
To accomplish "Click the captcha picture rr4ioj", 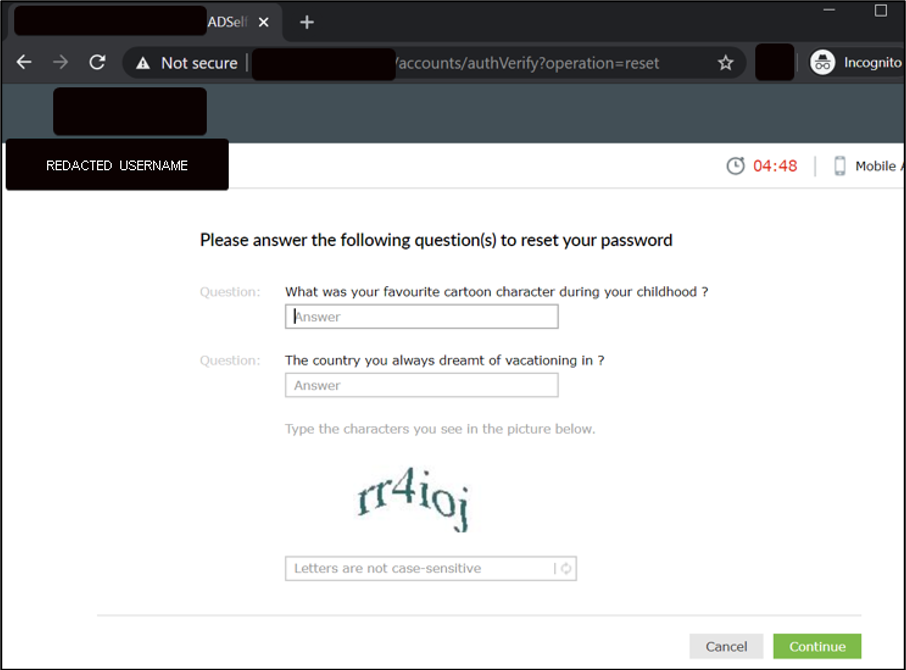I will pyautogui.click(x=413, y=498).
